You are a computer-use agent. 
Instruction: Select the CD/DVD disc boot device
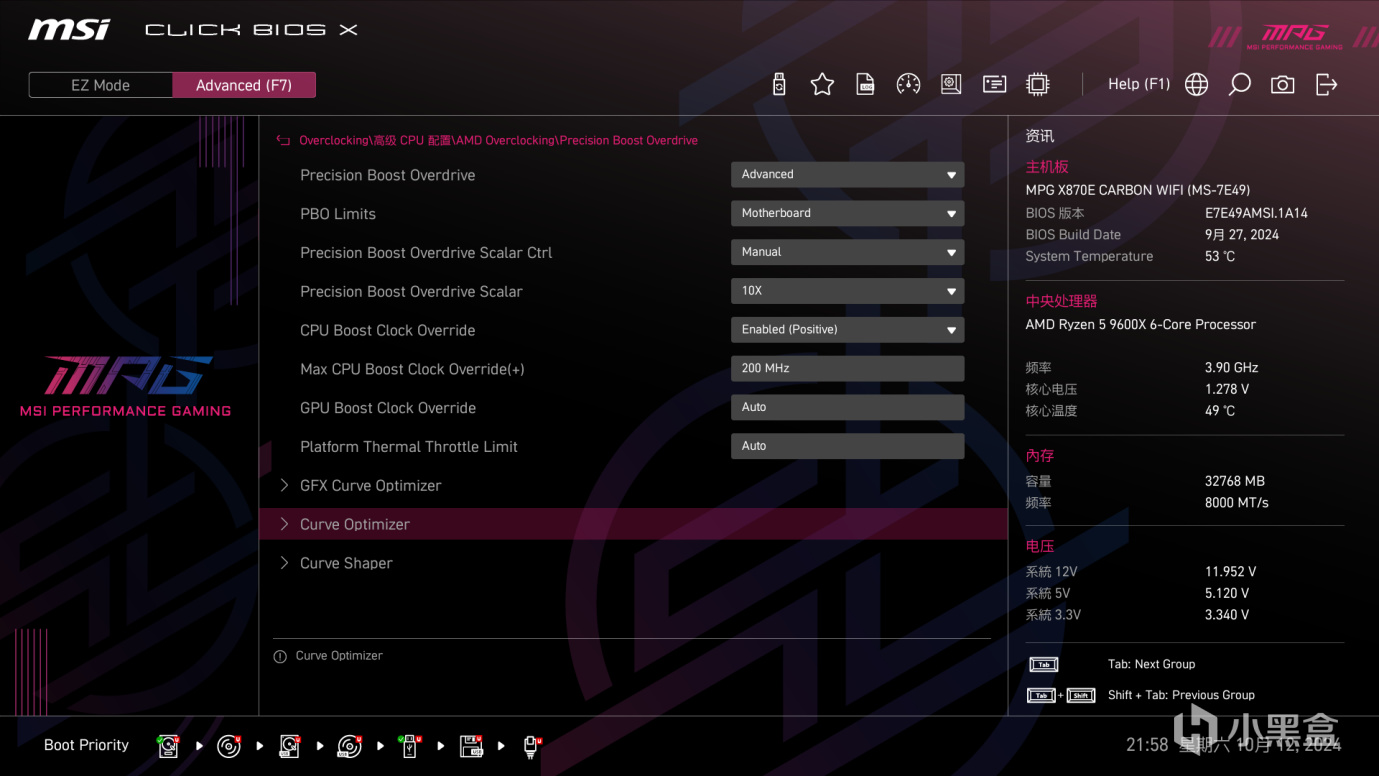(x=229, y=746)
